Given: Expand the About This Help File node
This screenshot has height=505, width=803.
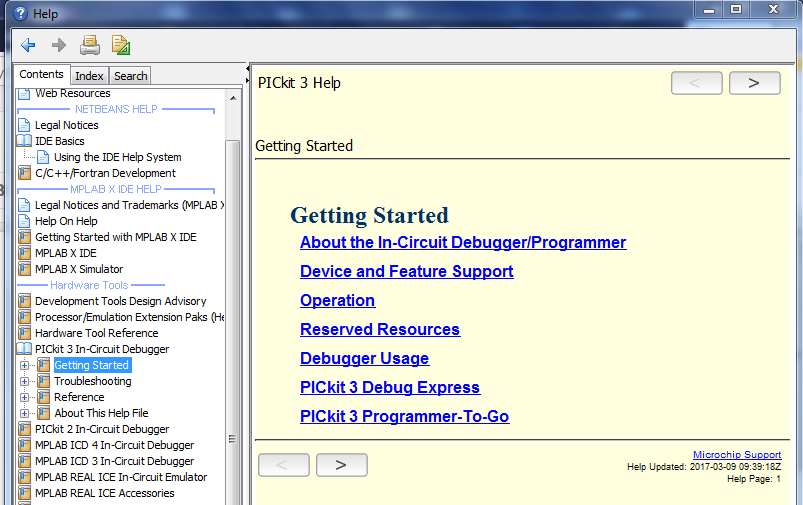Looking at the screenshot, I should pyautogui.click(x=24, y=413).
